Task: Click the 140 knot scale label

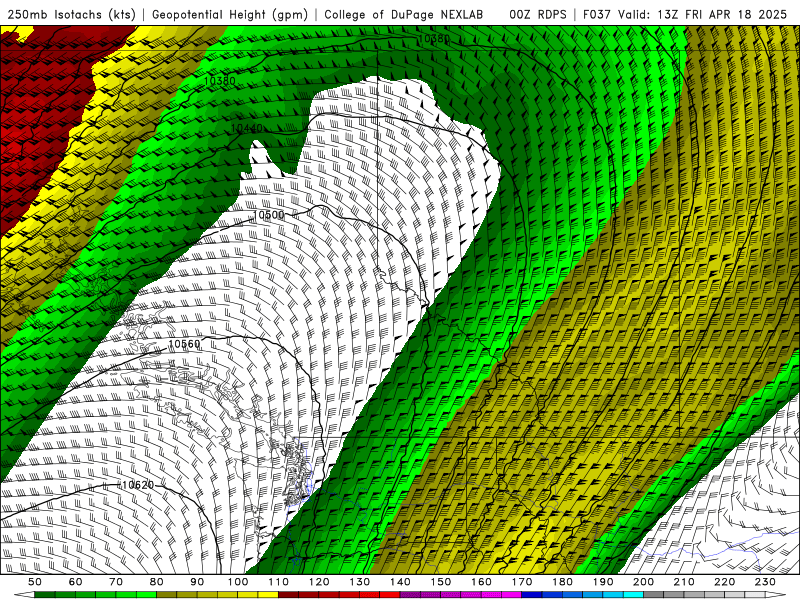Action: (x=400, y=582)
